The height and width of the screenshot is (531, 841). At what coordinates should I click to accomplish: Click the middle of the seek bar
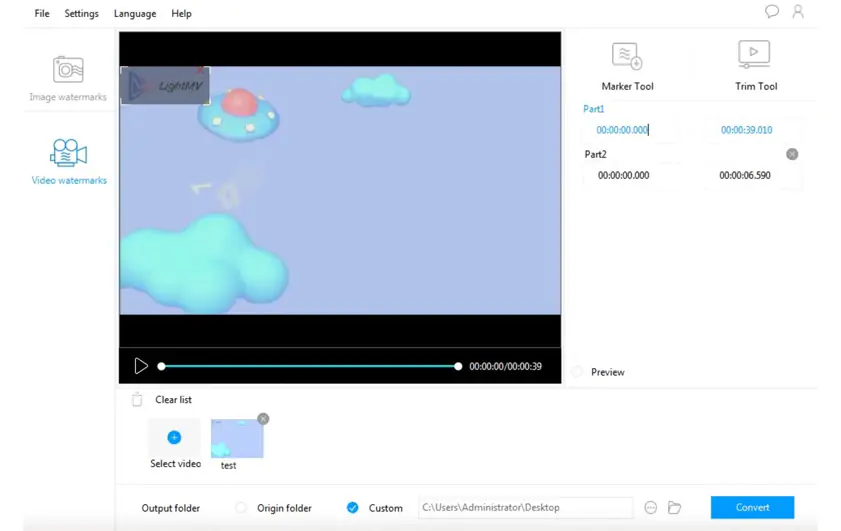309,366
